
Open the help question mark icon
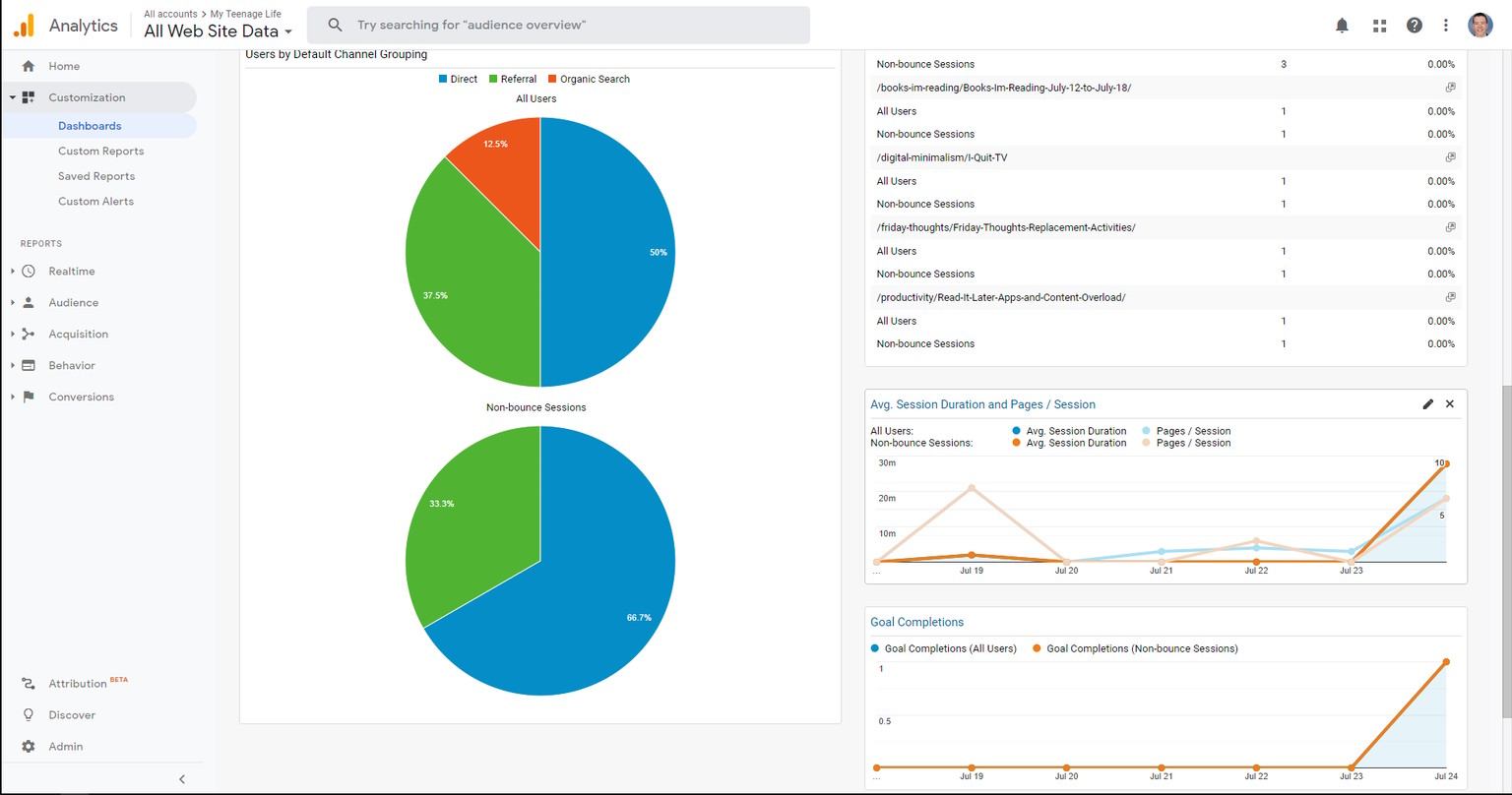click(1415, 26)
